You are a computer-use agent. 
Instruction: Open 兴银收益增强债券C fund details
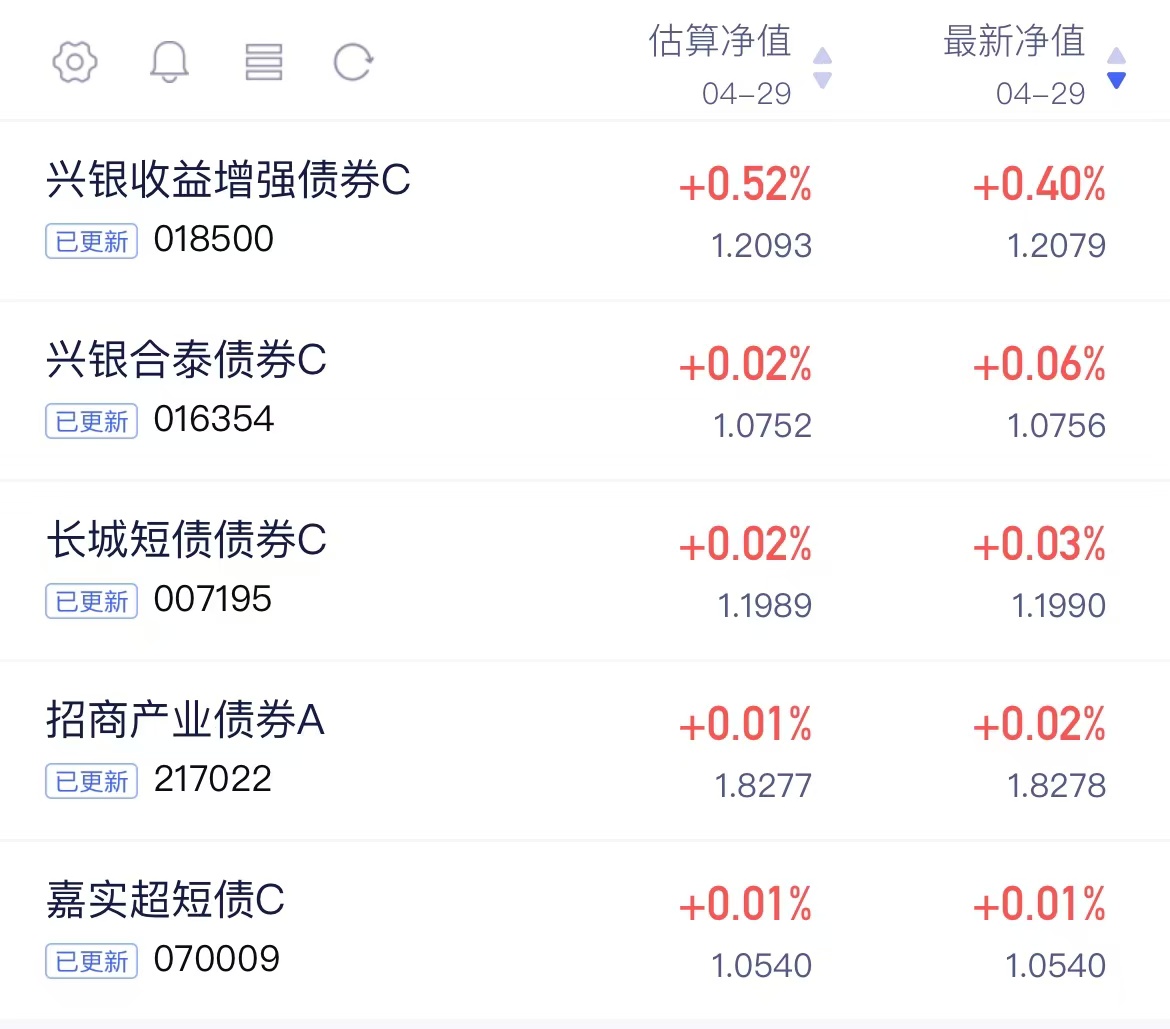pos(585,211)
